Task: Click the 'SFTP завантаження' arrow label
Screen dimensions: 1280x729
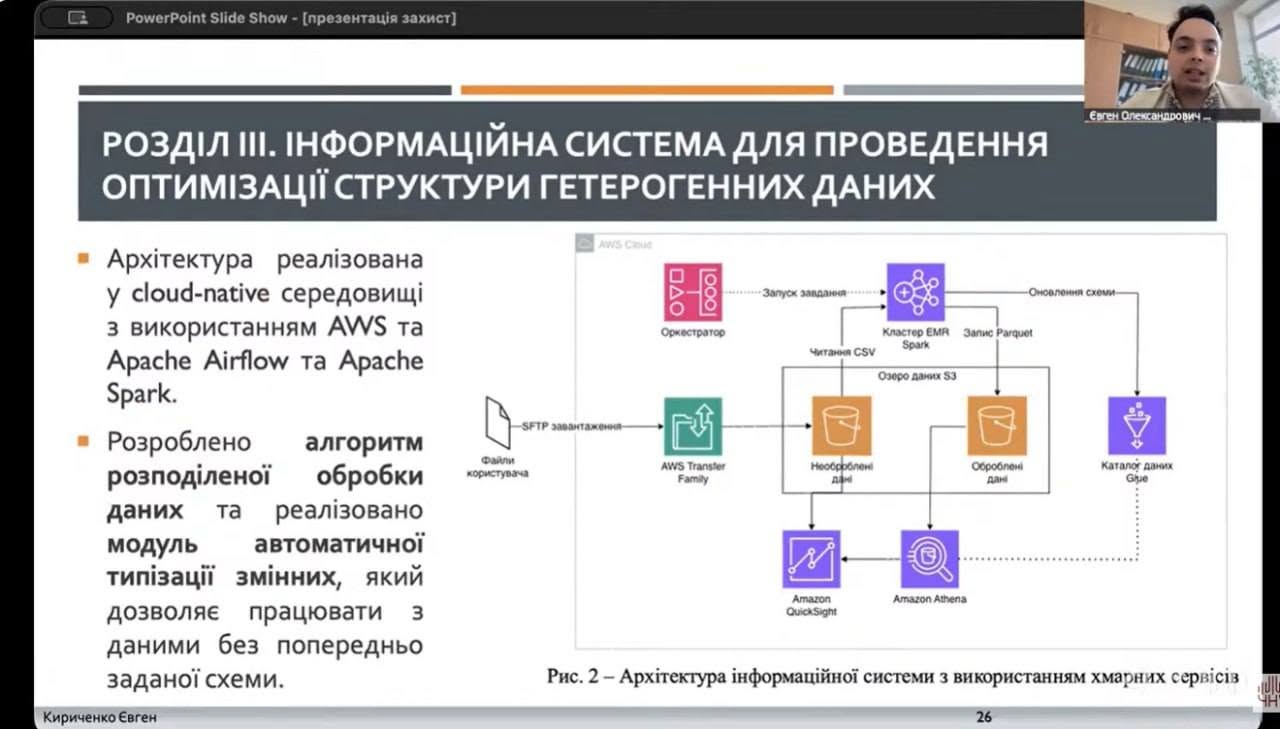Action: (x=572, y=426)
